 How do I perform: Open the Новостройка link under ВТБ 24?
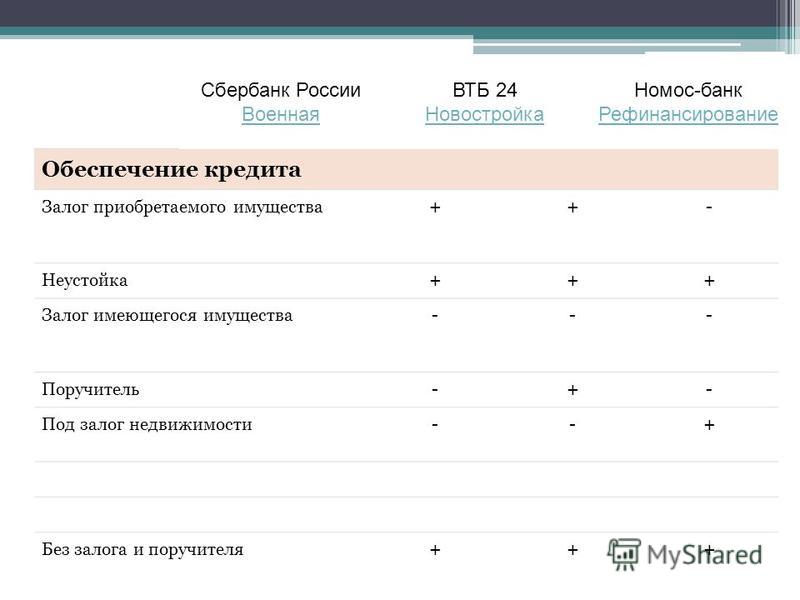coord(484,114)
